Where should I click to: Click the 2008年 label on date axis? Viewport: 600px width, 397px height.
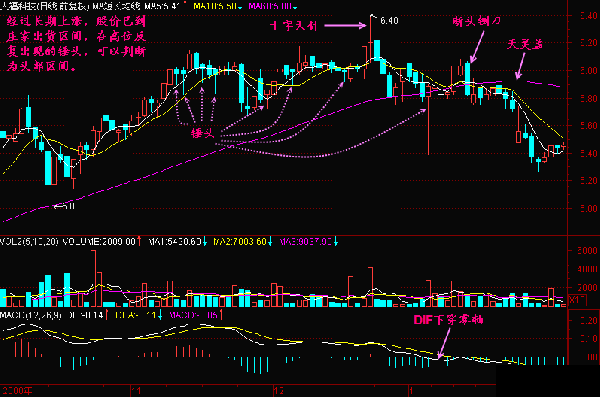(x=17, y=391)
